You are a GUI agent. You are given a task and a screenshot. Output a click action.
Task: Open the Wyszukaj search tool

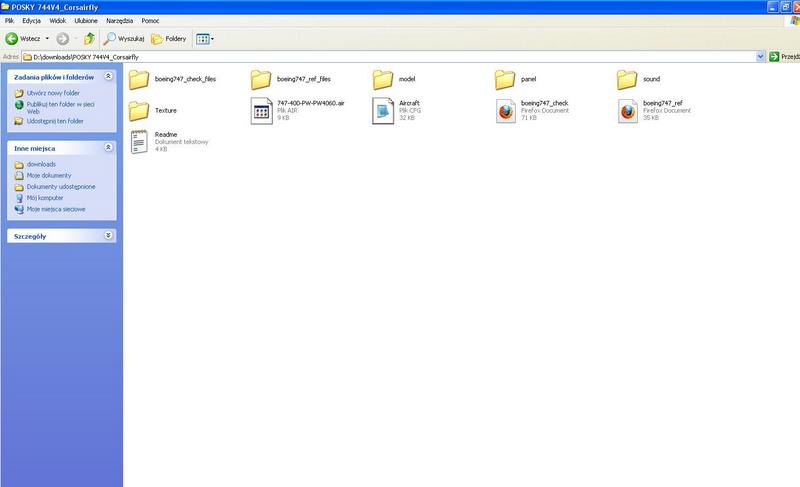point(124,39)
